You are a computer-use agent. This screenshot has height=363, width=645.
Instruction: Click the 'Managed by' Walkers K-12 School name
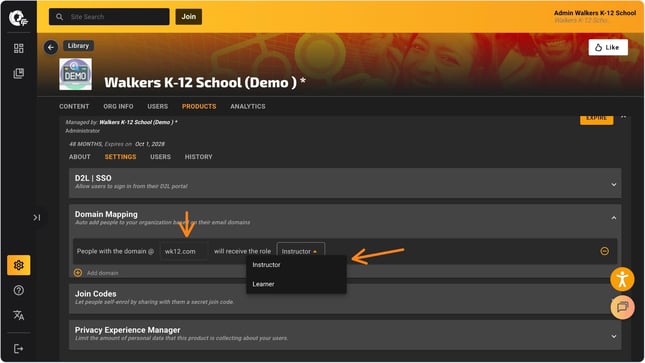pyautogui.click(x=138, y=122)
